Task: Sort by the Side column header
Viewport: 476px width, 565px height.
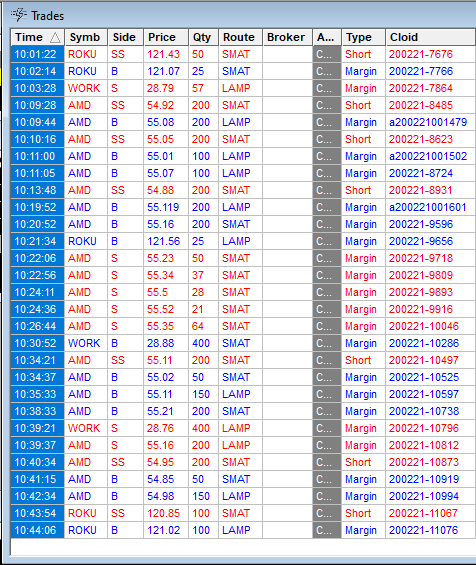Action: tap(125, 37)
